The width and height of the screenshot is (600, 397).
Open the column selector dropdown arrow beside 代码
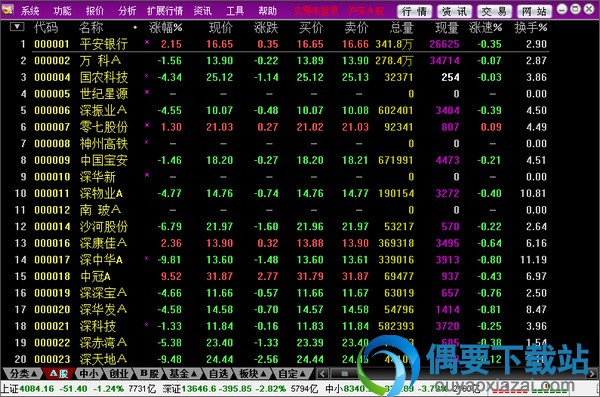[17, 27]
